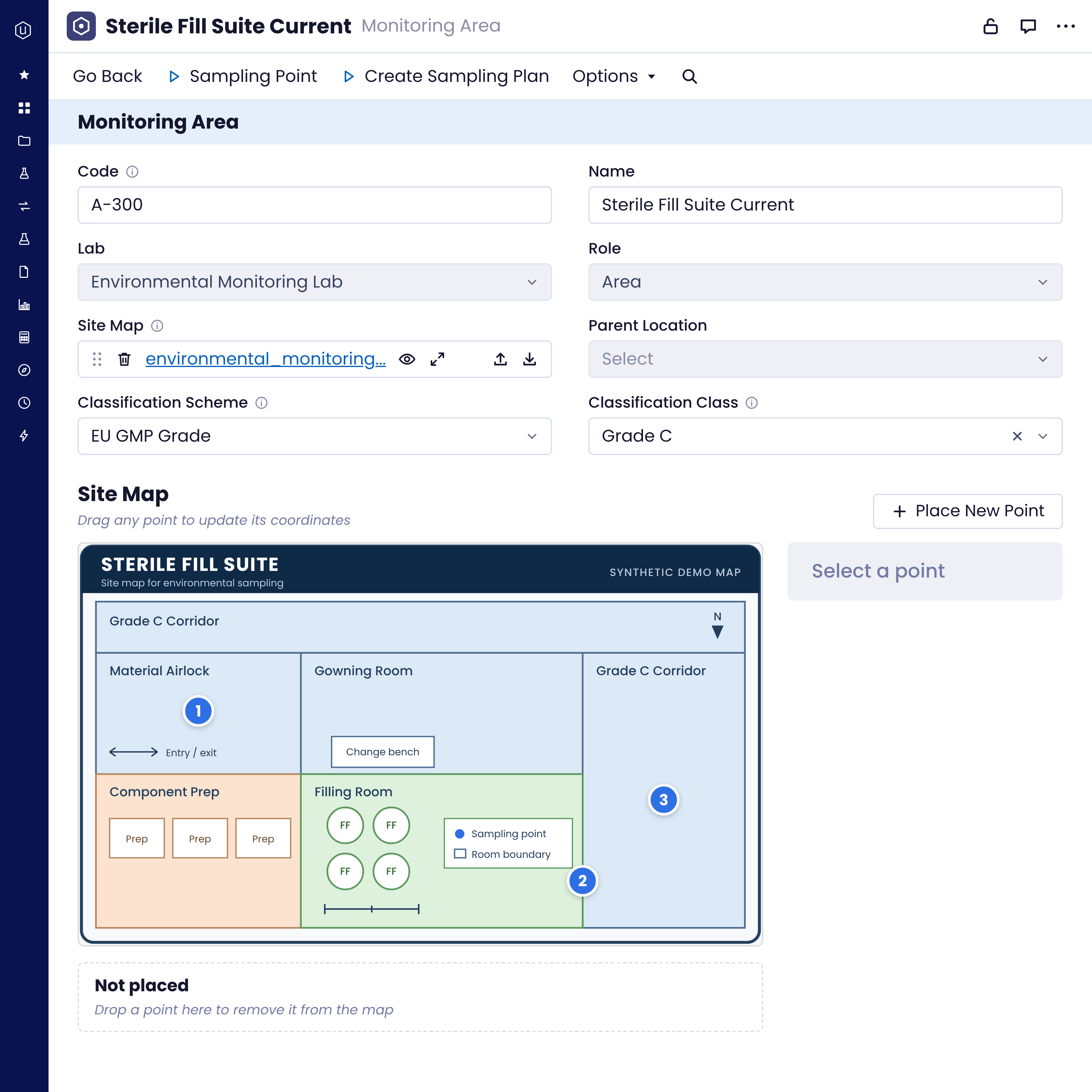1092x1092 pixels.
Task: Open the dashboard grid icon in sidebar
Action: coord(24,108)
